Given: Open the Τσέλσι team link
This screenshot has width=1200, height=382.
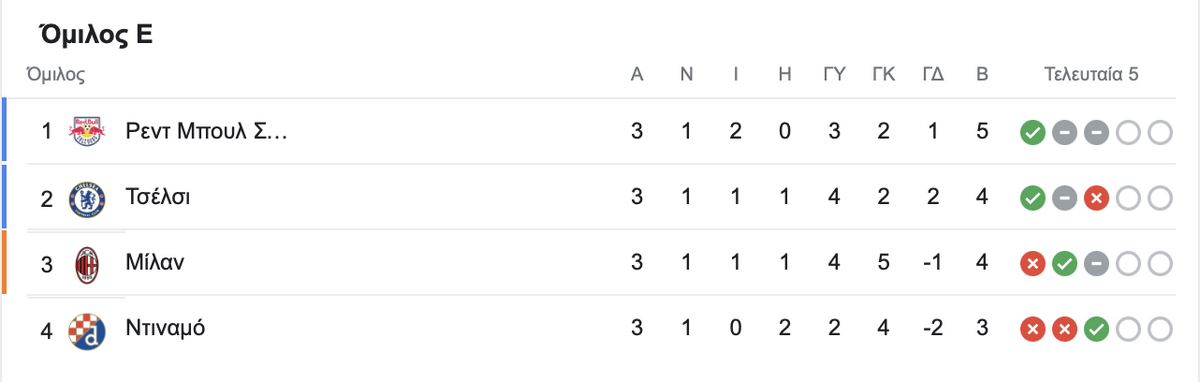Looking at the screenshot, I should pos(158,197).
